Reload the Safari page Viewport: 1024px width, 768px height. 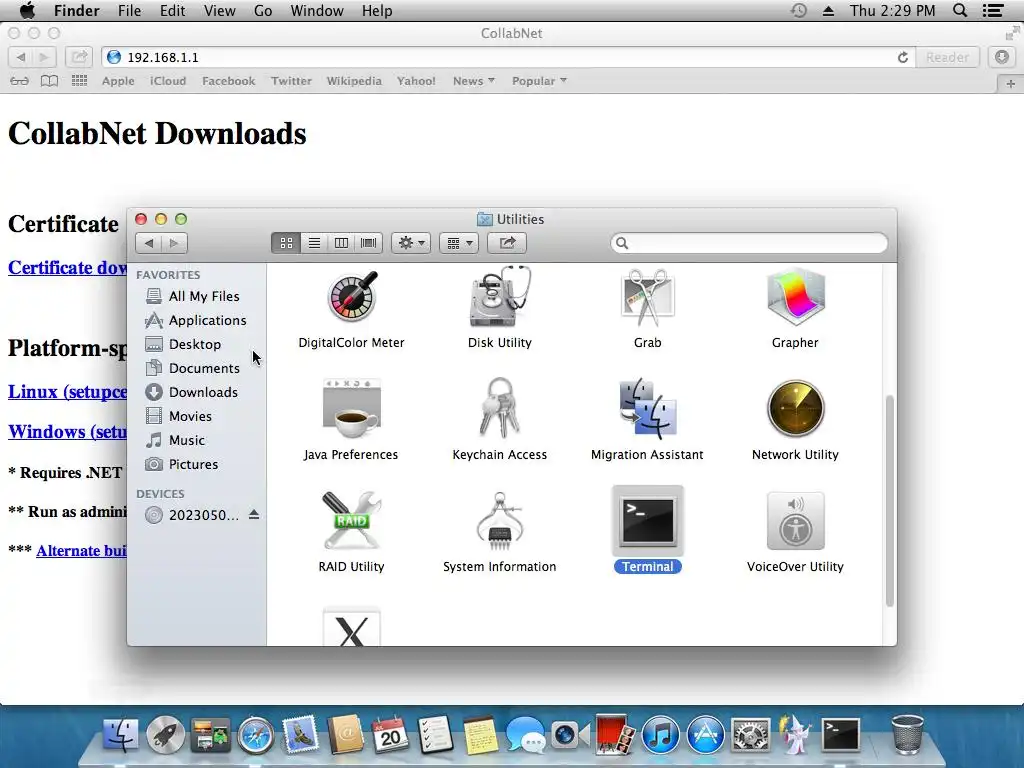click(x=903, y=57)
